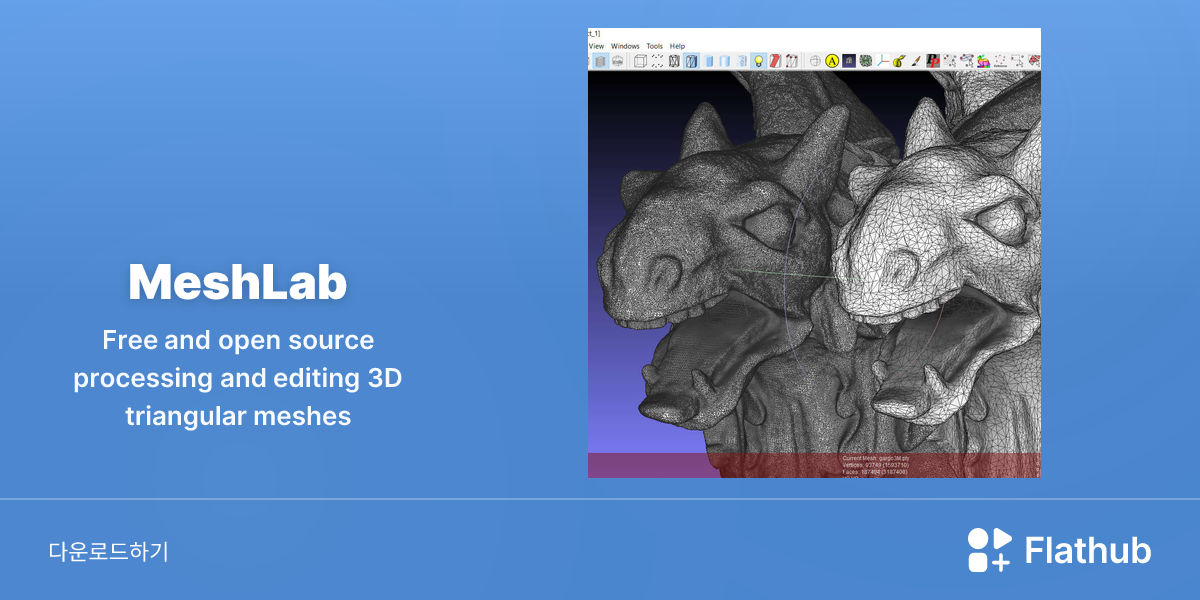
Task: Open the View menu
Action: (x=596, y=46)
